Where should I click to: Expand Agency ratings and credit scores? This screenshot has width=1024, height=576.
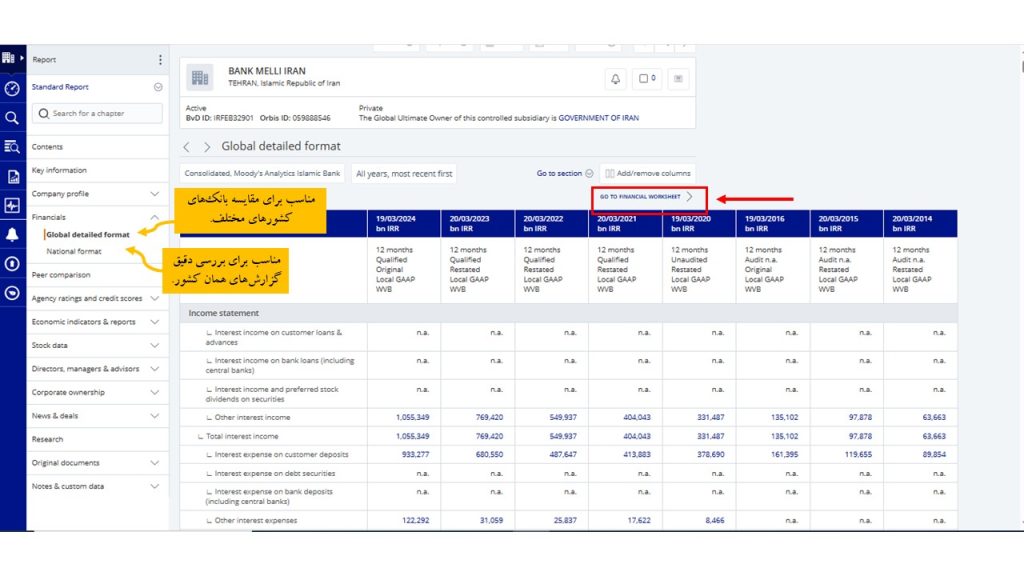pyautogui.click(x=155, y=298)
